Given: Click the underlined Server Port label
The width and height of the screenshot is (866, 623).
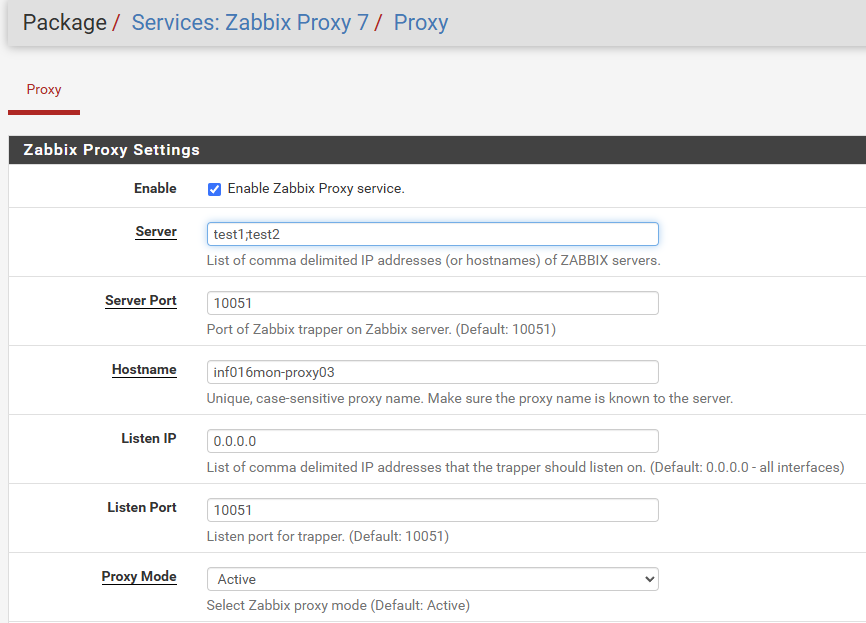Looking at the screenshot, I should coord(141,300).
